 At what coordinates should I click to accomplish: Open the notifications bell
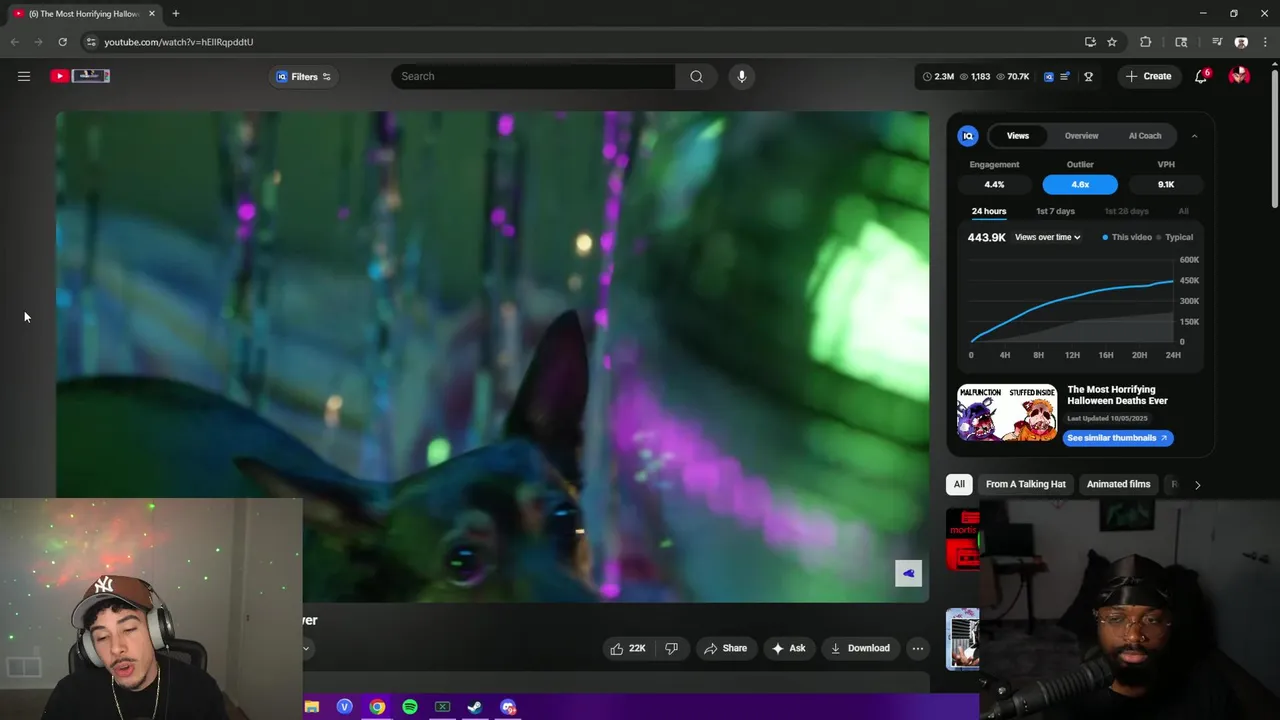pos(1201,77)
